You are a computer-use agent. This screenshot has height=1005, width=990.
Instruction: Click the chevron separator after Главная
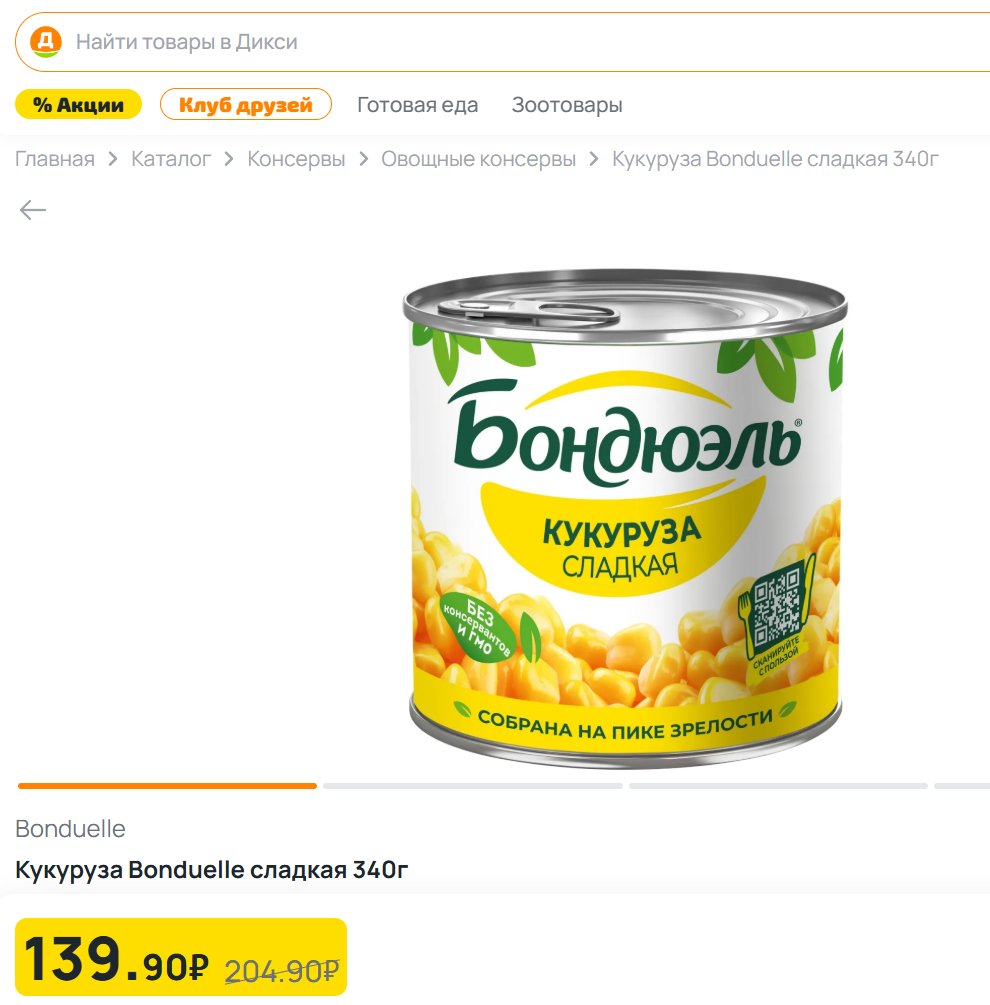(113, 159)
